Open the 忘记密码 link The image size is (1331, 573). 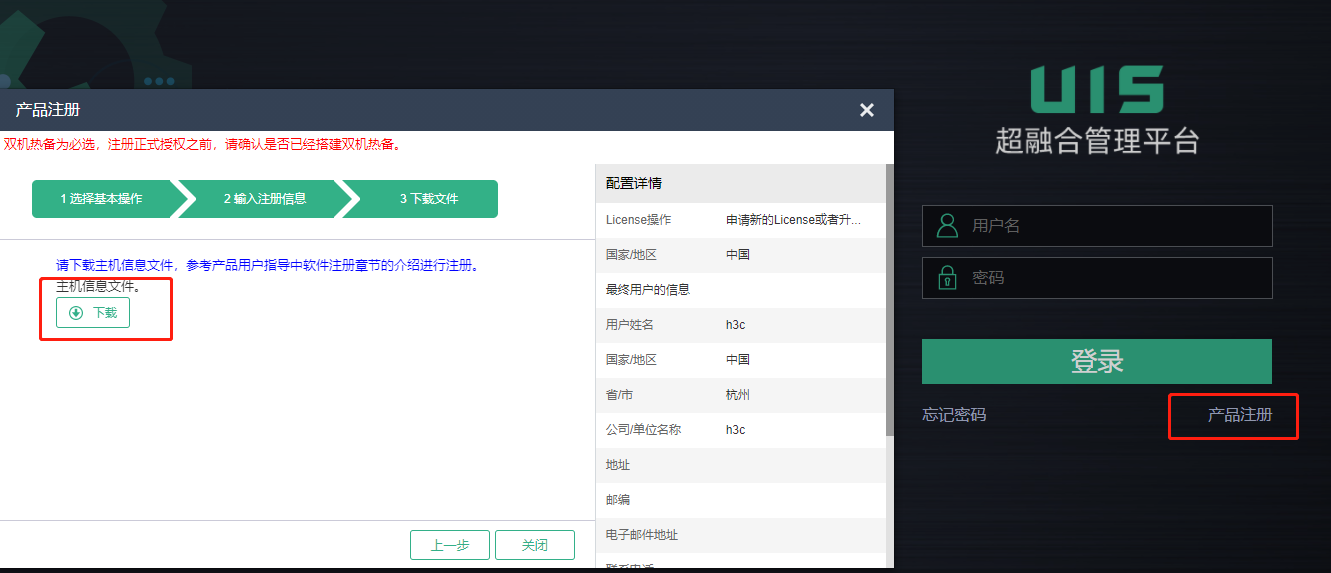click(954, 414)
